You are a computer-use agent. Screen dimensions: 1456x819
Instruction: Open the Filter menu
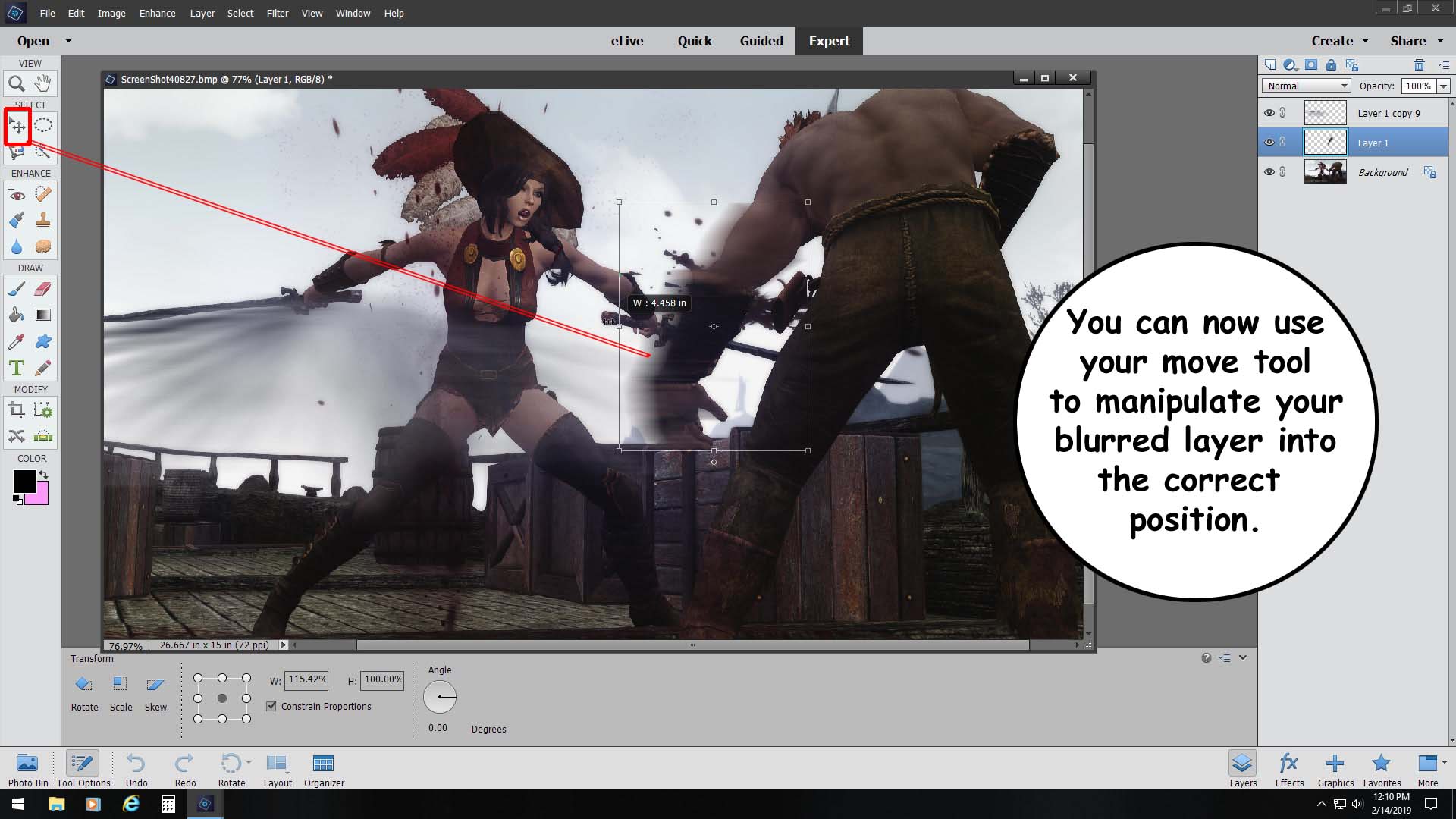278,13
